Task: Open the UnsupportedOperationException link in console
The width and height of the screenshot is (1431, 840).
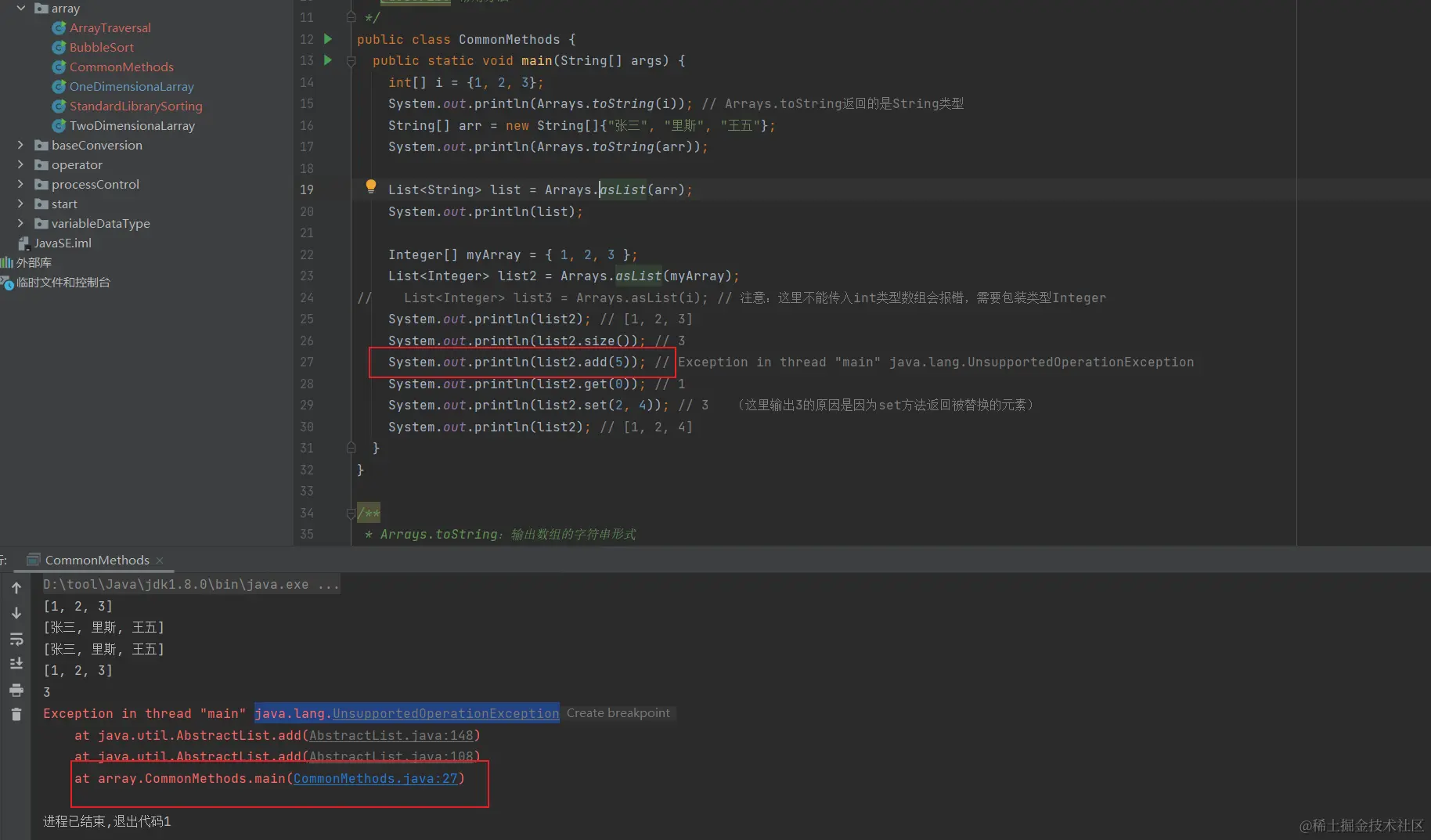Action: 446,714
